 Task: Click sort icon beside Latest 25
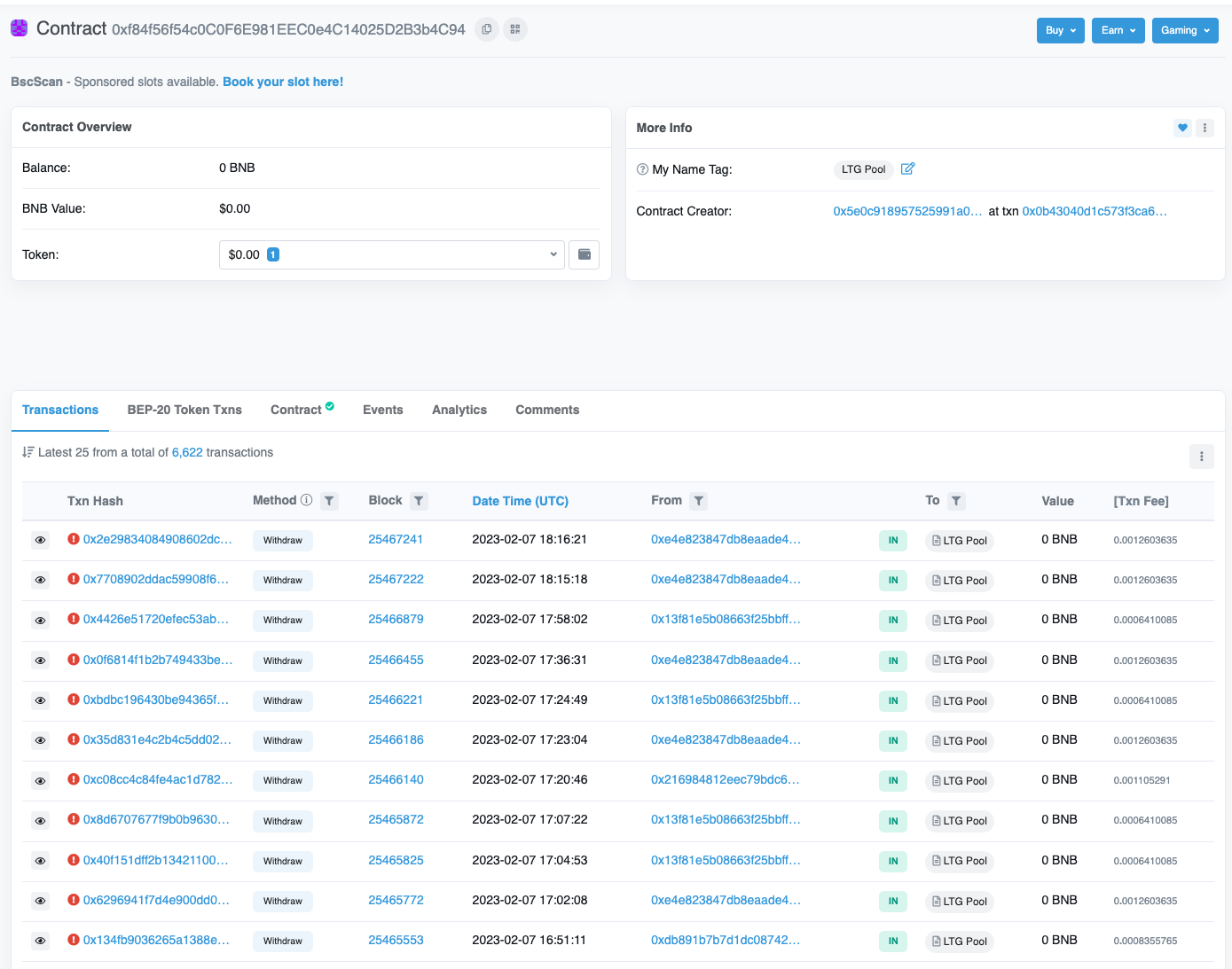point(28,452)
